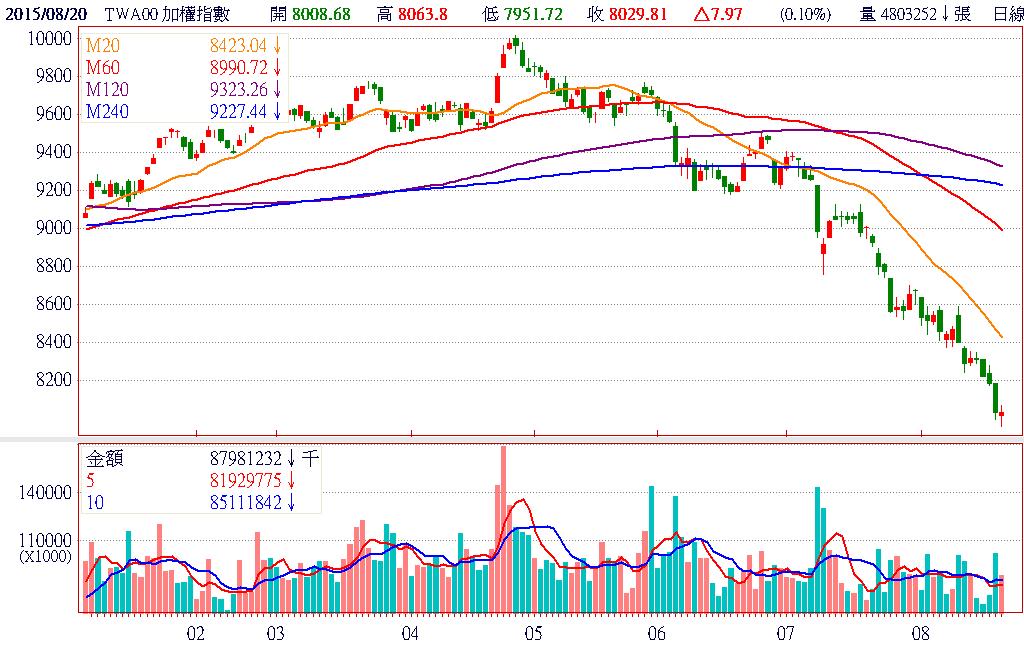
Task: Click the down arrow beside 金額 87981232
Action: point(290,460)
